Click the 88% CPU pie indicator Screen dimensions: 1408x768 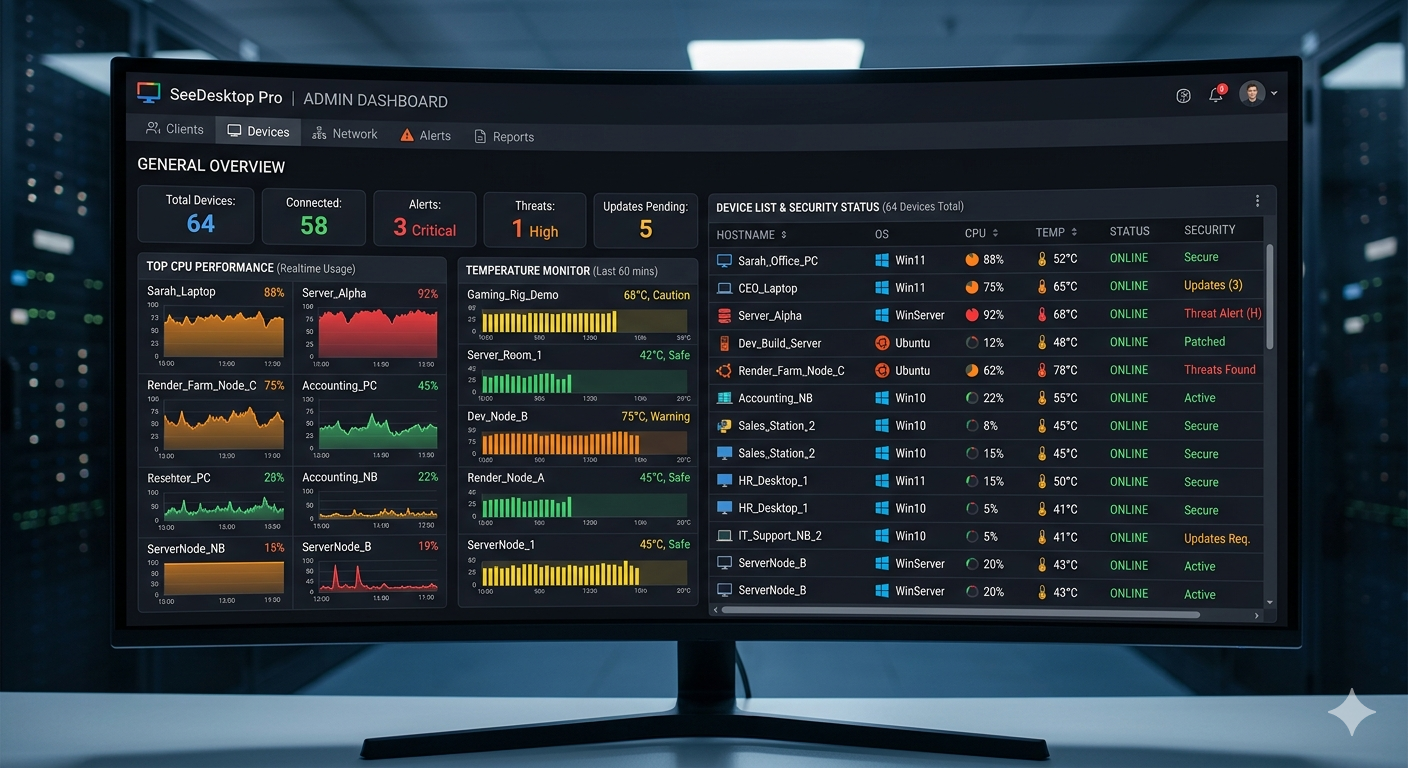pyautogui.click(x=972, y=259)
